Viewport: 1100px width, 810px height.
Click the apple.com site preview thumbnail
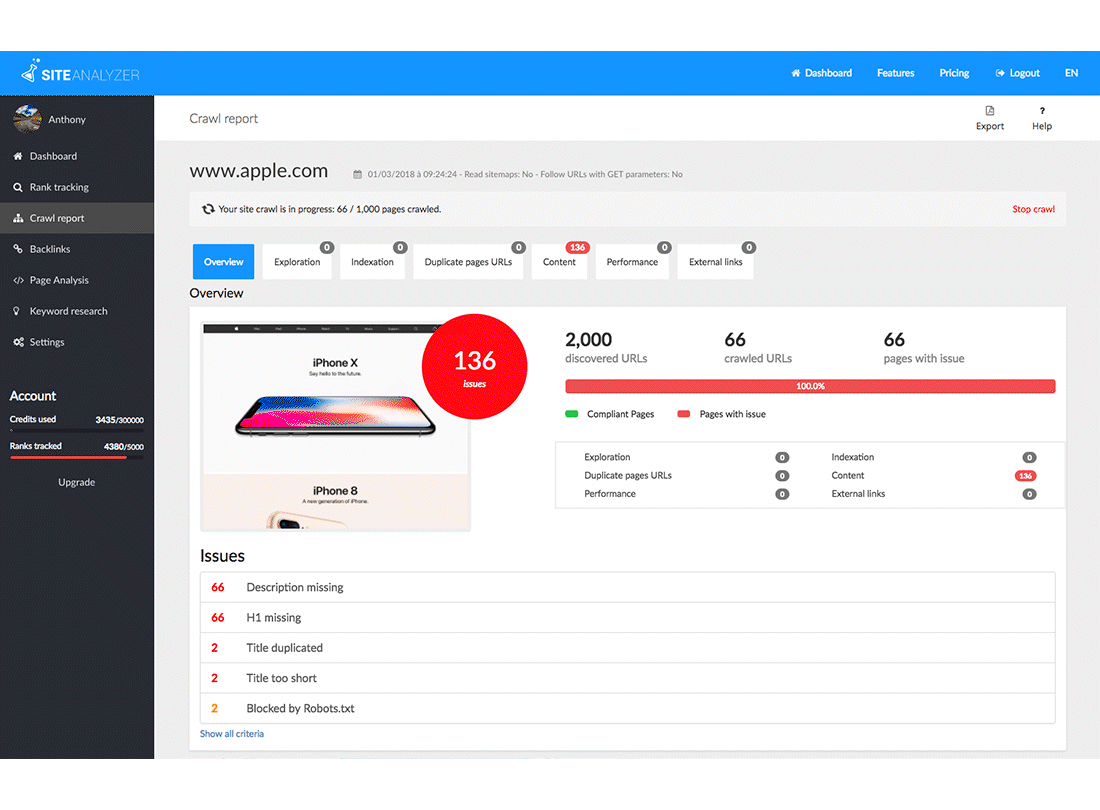pos(335,426)
